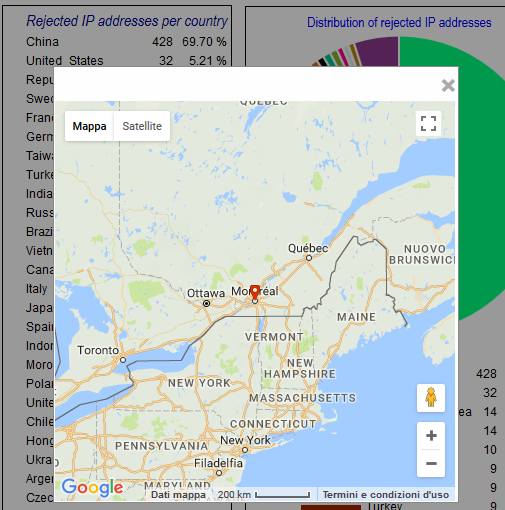Click the MAINE state label
Image resolution: width=505 pixels, height=510 pixels.
pyautogui.click(x=356, y=317)
